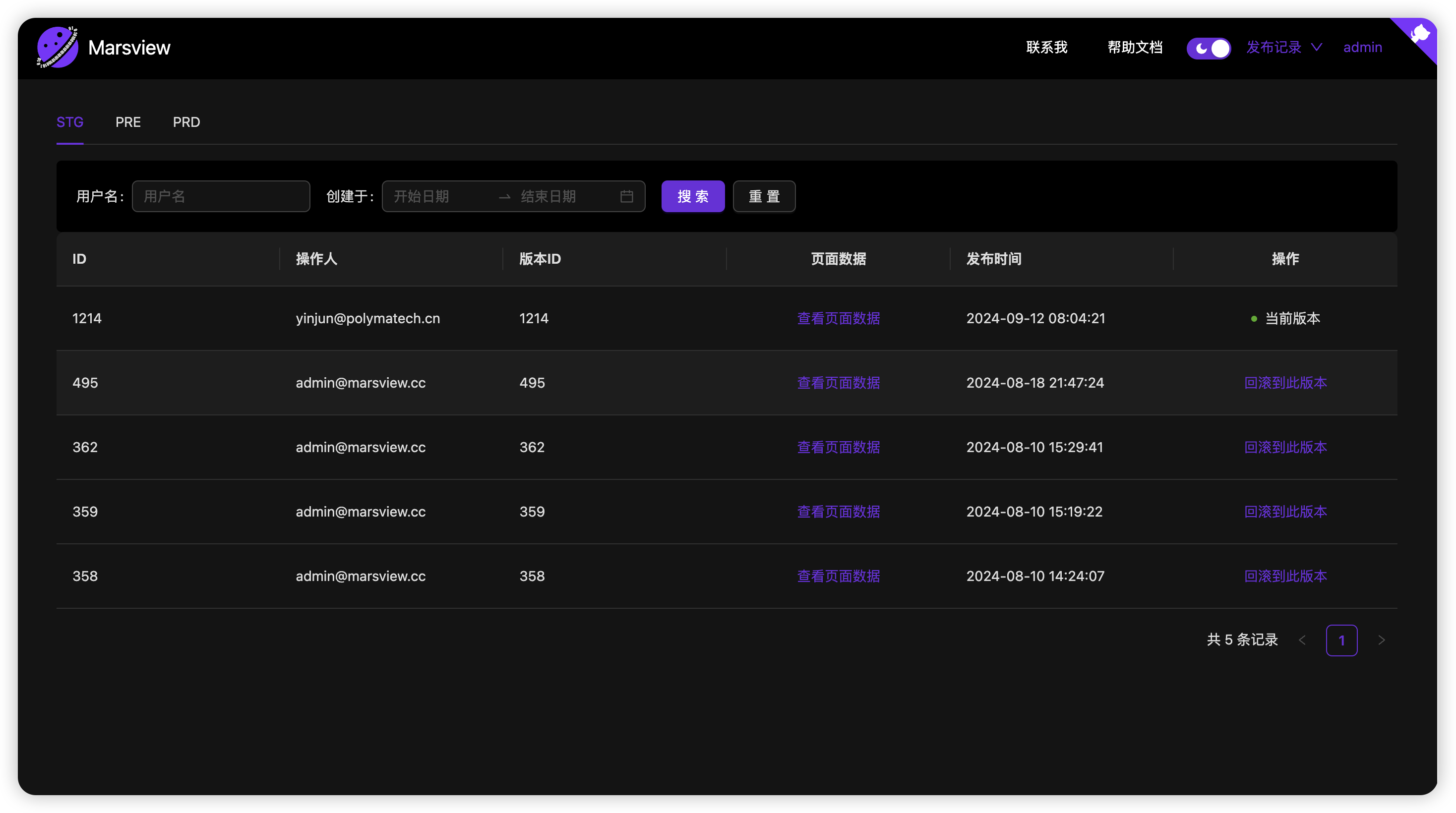Go to next page arrow
Image resolution: width=1456 pixels, height=813 pixels.
1382,640
